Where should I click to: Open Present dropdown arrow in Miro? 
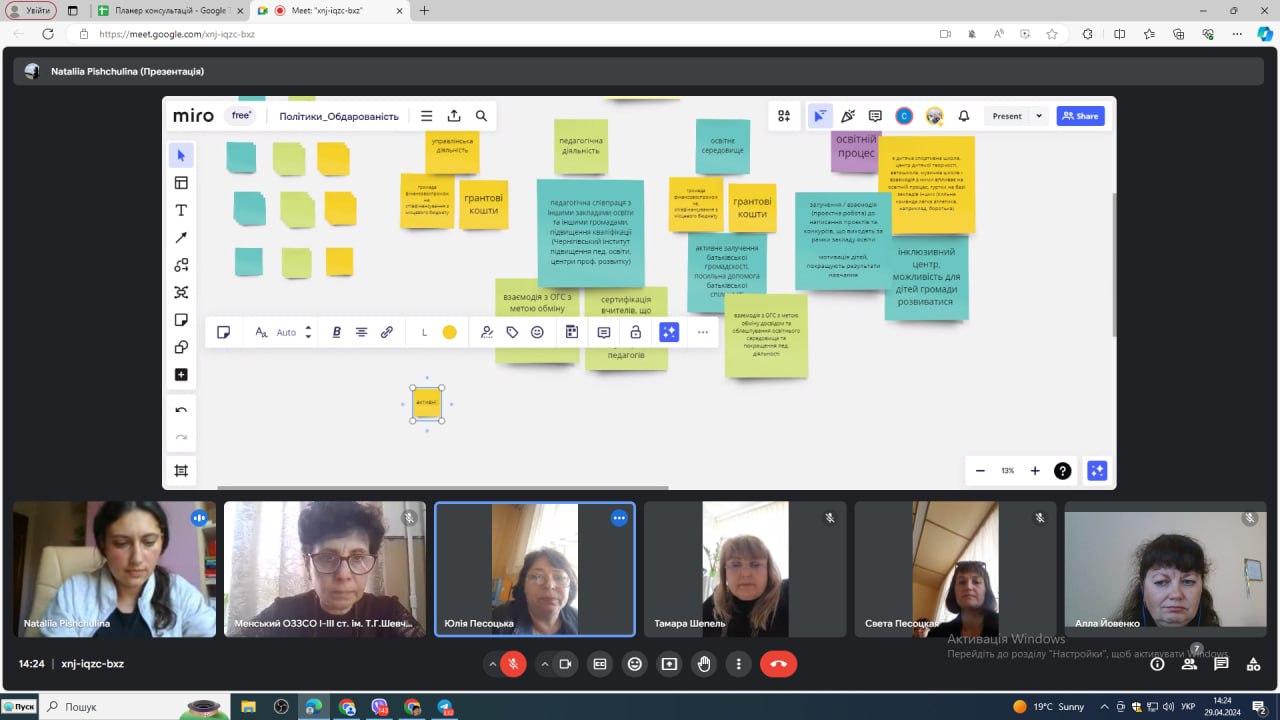(x=1039, y=116)
